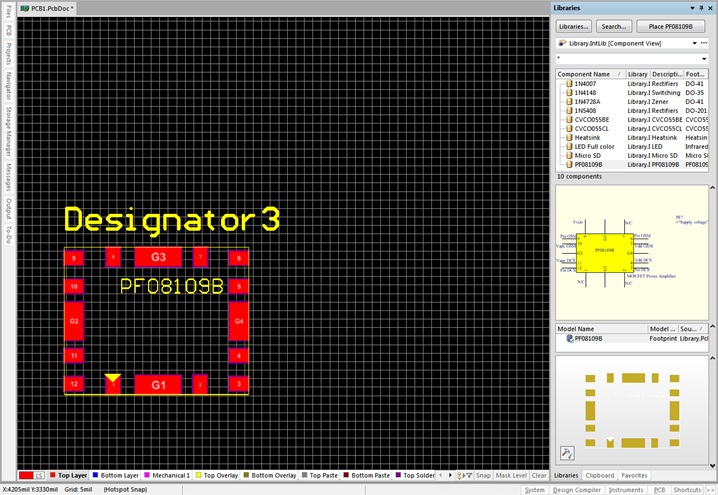Open the layer filter funnel icon

point(468,476)
